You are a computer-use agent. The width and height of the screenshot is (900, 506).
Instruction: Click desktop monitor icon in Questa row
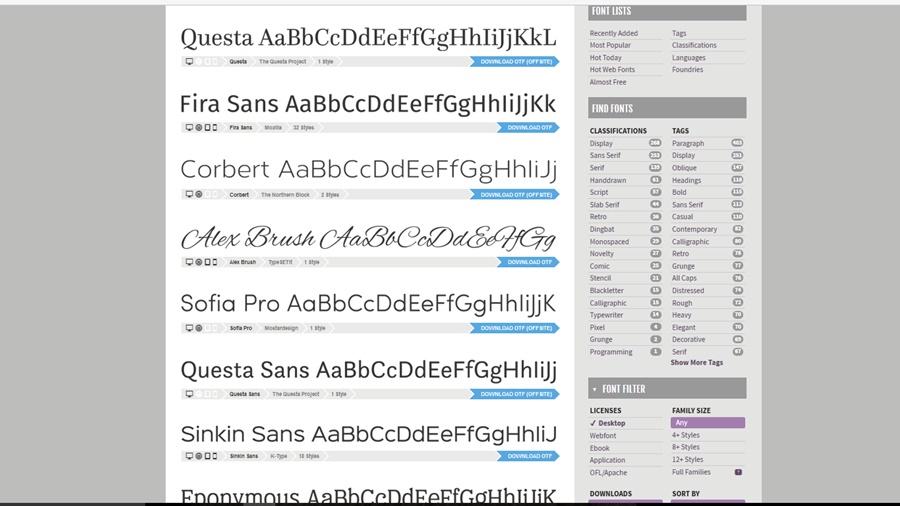click(189, 61)
